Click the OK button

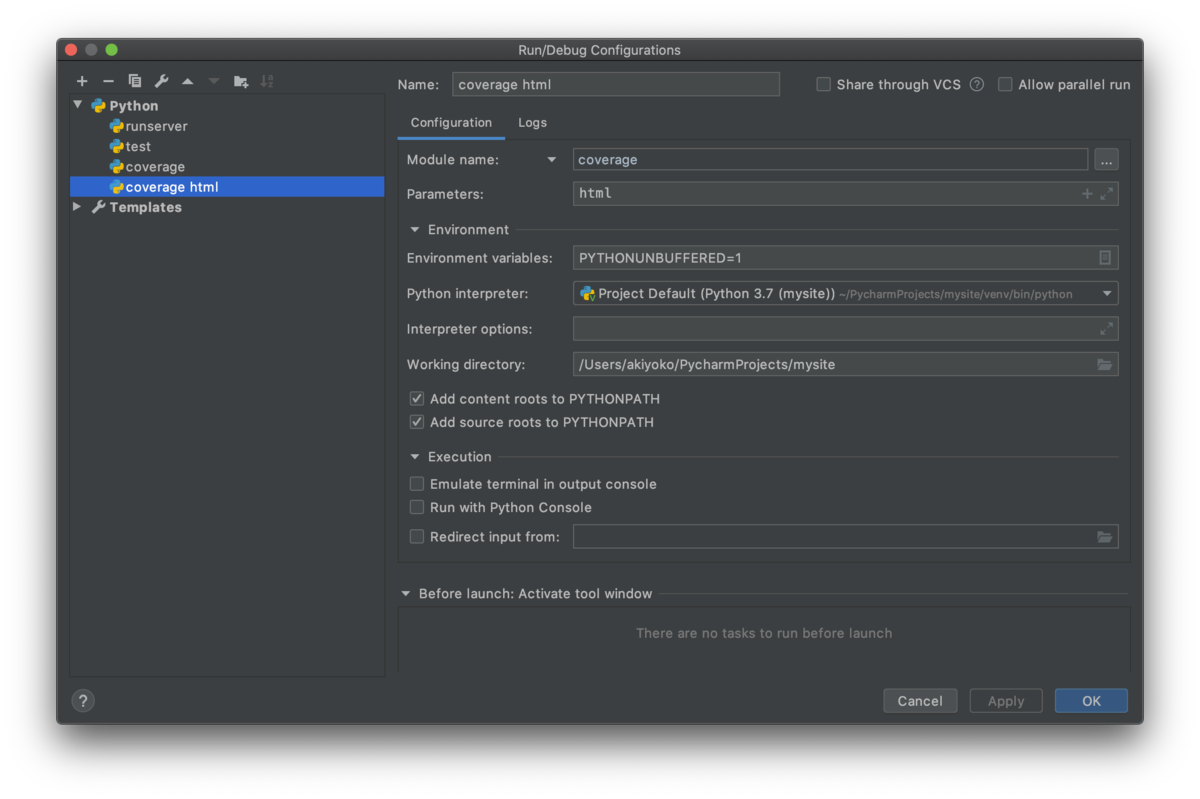click(x=1091, y=701)
